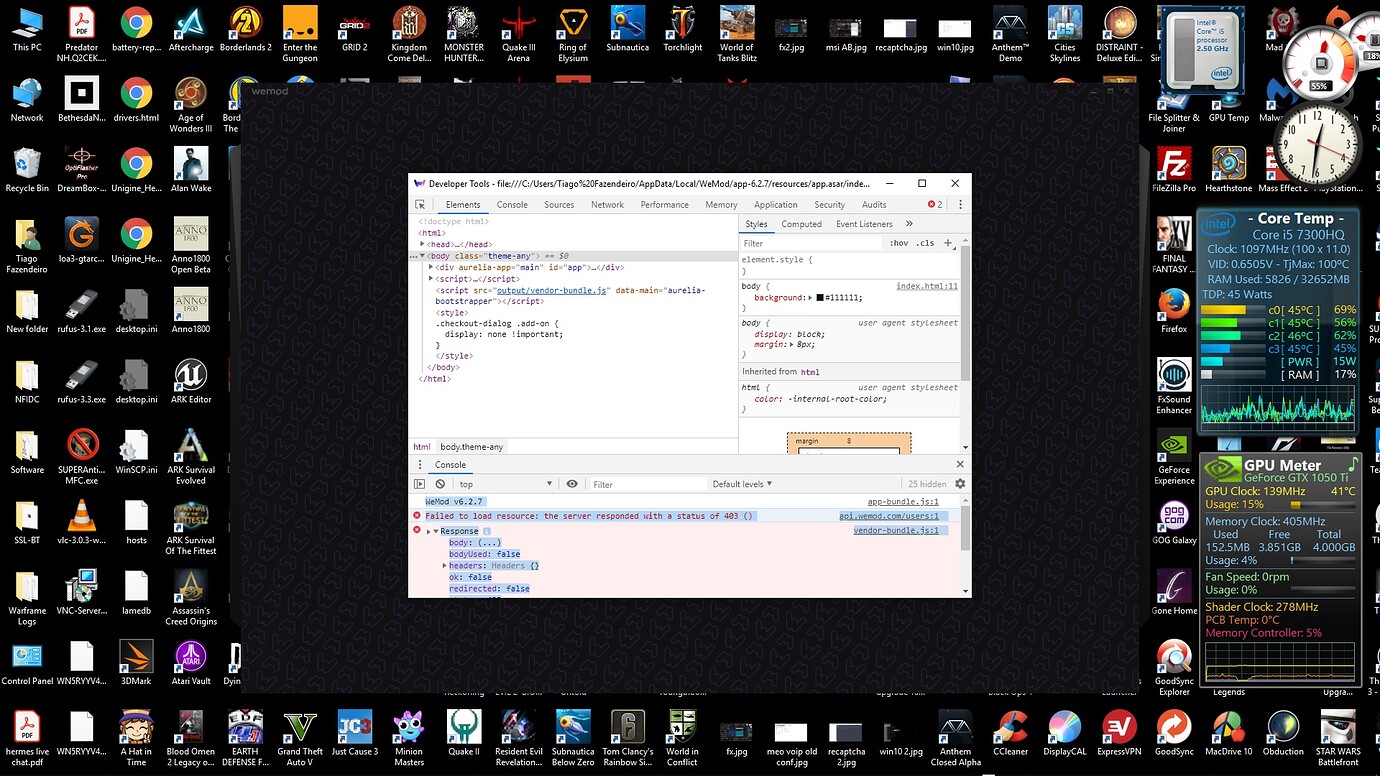Show more Styles pane tabs chevron

(909, 224)
